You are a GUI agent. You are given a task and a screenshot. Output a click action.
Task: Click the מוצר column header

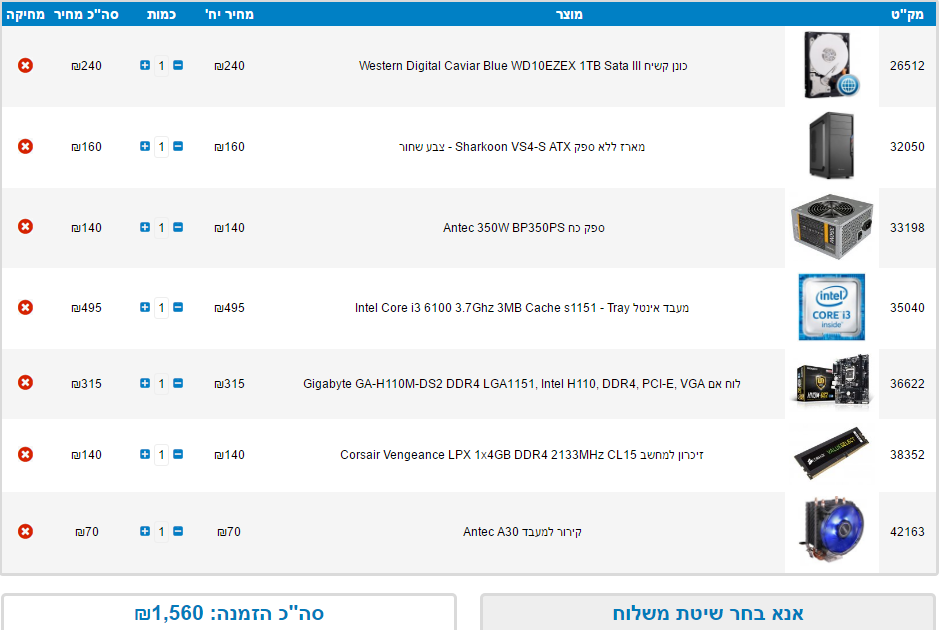pos(569,14)
